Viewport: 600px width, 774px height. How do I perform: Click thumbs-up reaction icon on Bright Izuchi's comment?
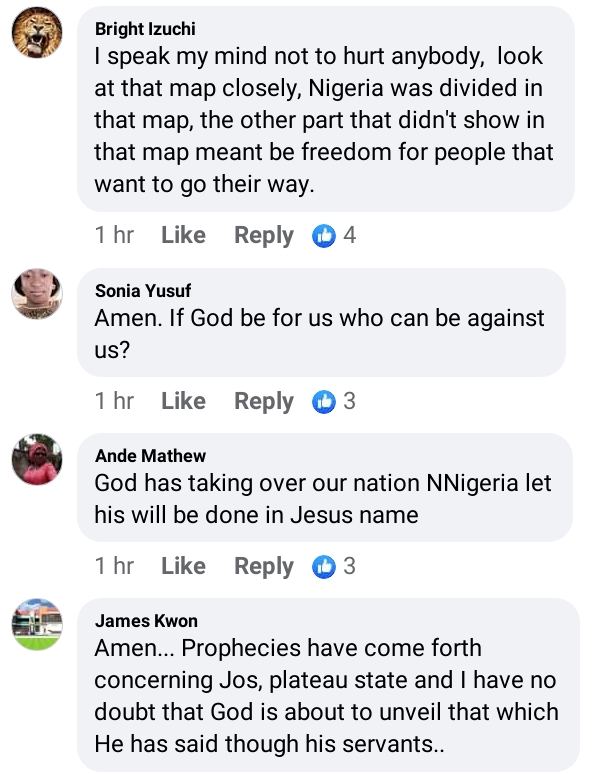[x=323, y=236]
